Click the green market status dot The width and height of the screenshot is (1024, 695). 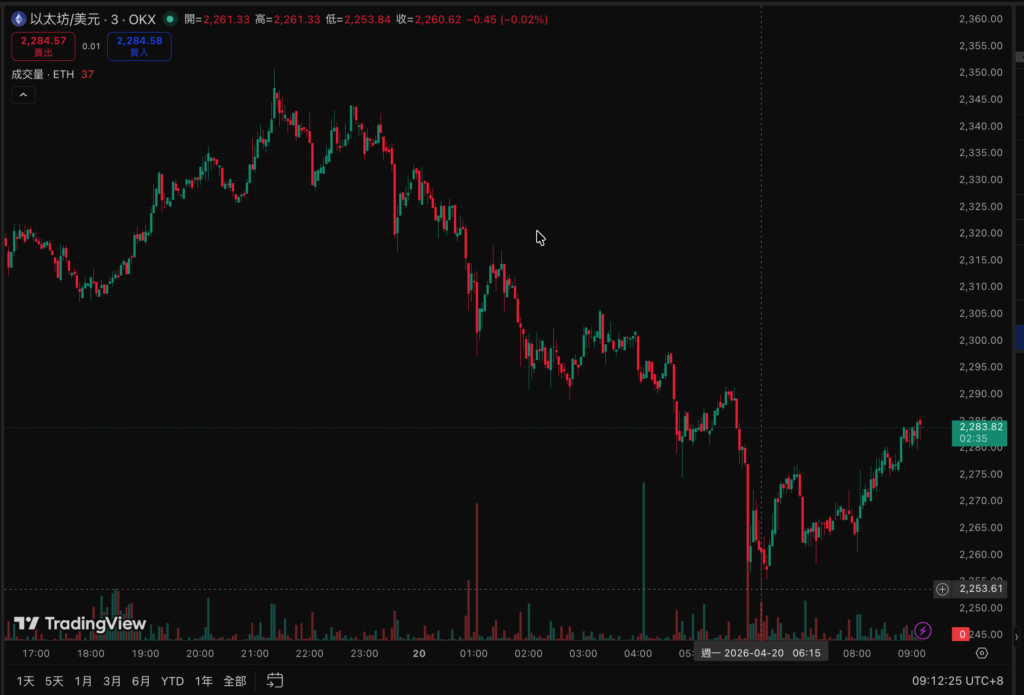click(169, 18)
